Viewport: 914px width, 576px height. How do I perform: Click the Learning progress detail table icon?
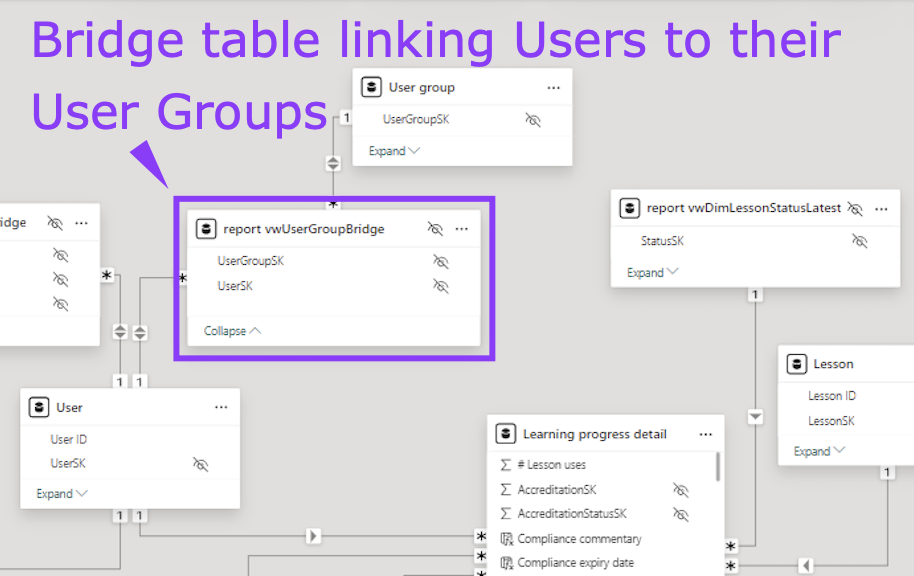[506, 434]
